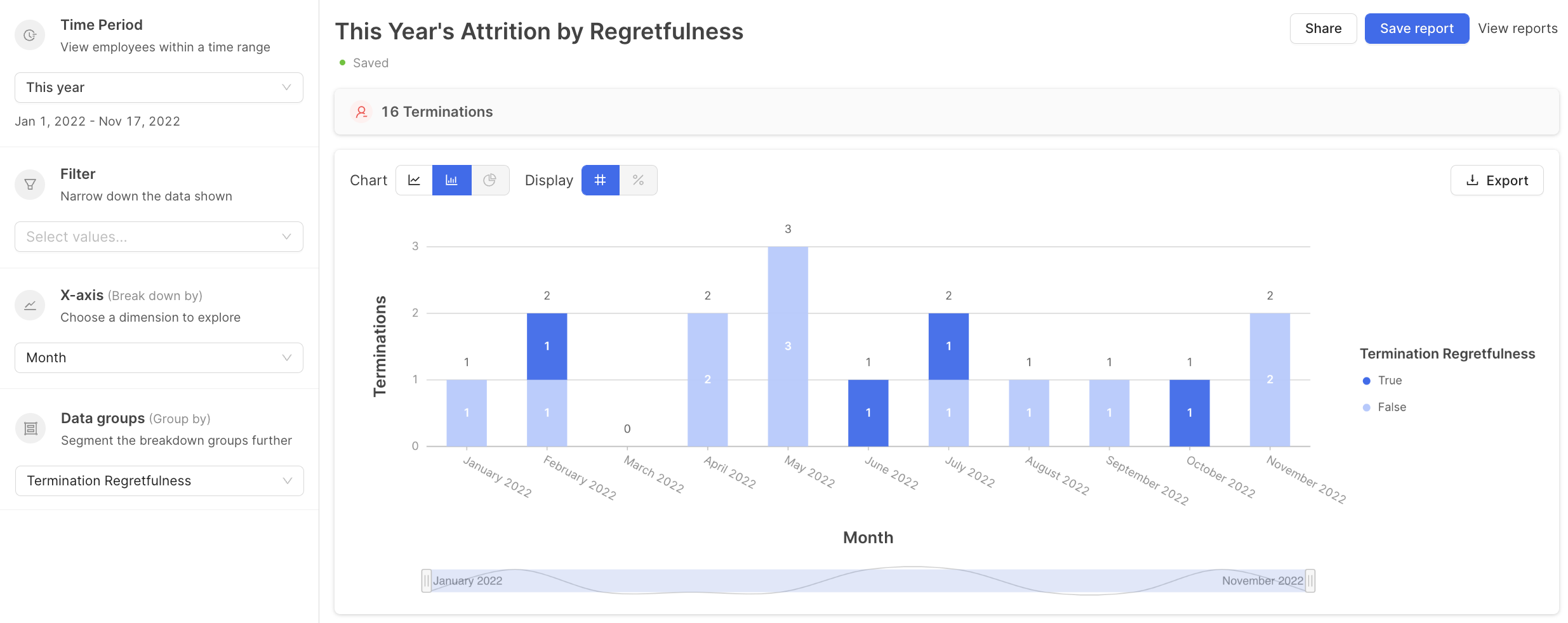Click the Filter funnel icon
Image resolution: width=1568 pixels, height=623 pixels.
point(30,185)
